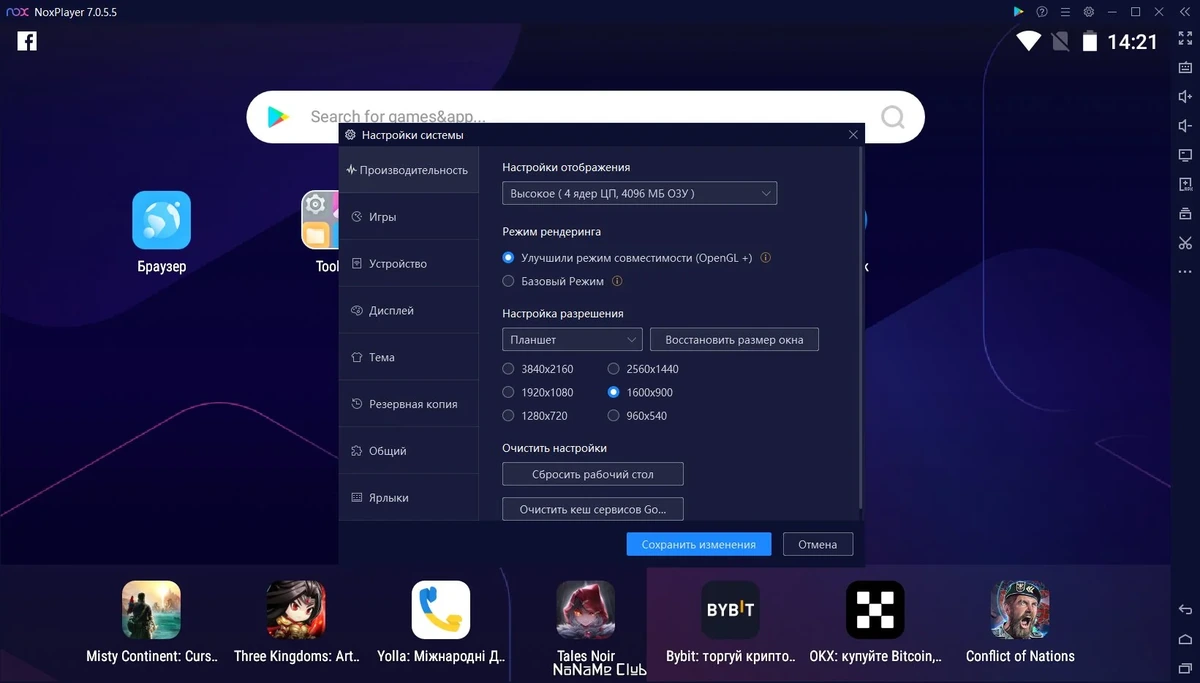The width and height of the screenshot is (1200, 683).
Task: Click the screen monitor icon in sidebar
Action: [x=1185, y=155]
